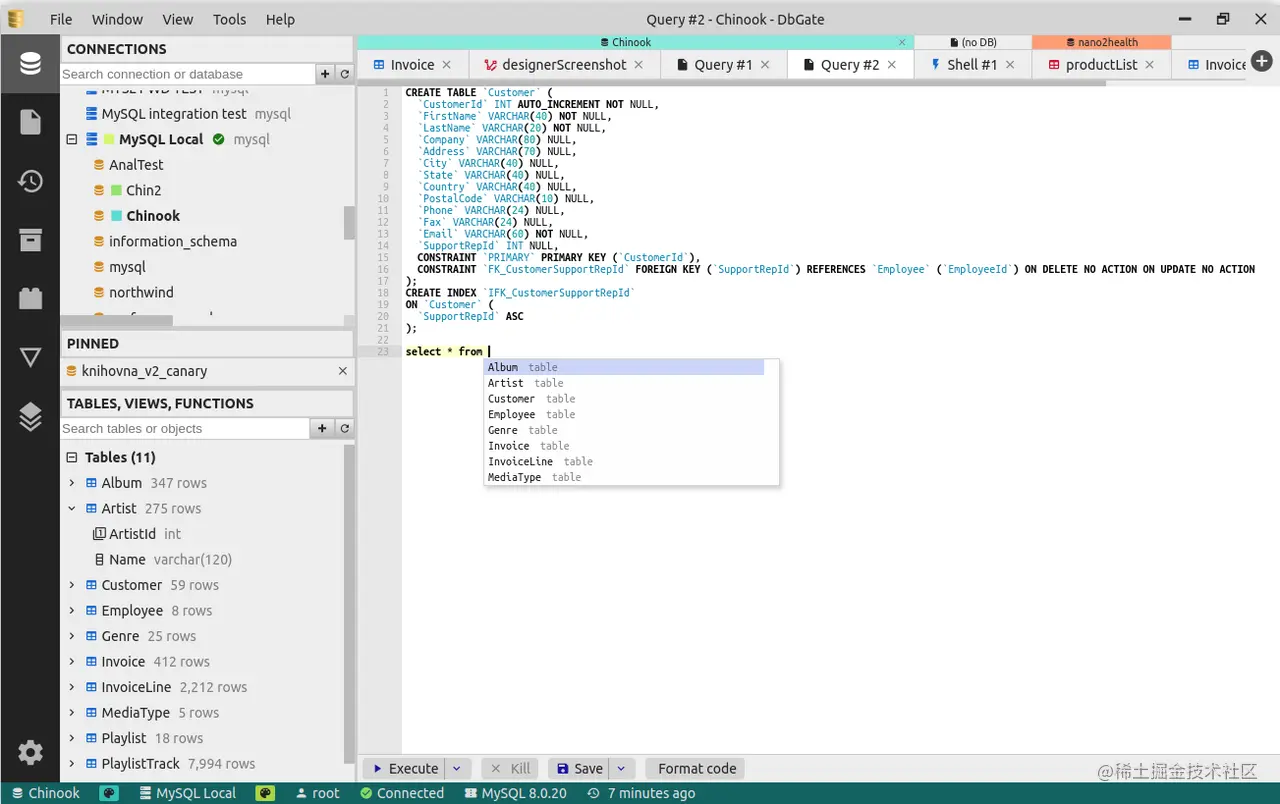Add new connection with plus button
Image resolution: width=1280 pixels, height=804 pixels.
coord(325,74)
